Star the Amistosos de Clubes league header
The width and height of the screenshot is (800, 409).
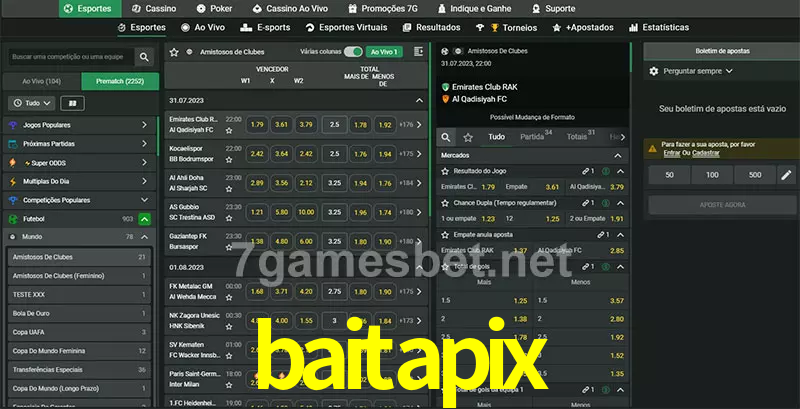[x=174, y=51]
